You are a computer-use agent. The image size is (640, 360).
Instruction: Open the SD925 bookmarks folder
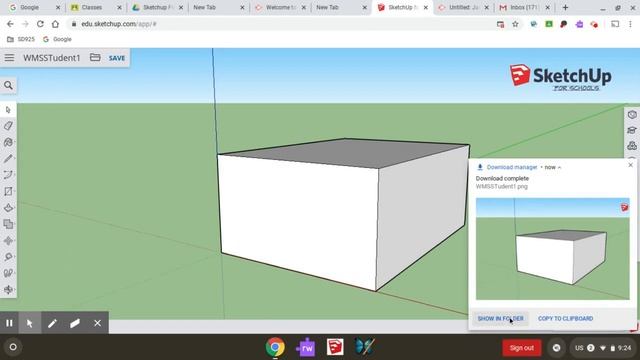click(21, 39)
